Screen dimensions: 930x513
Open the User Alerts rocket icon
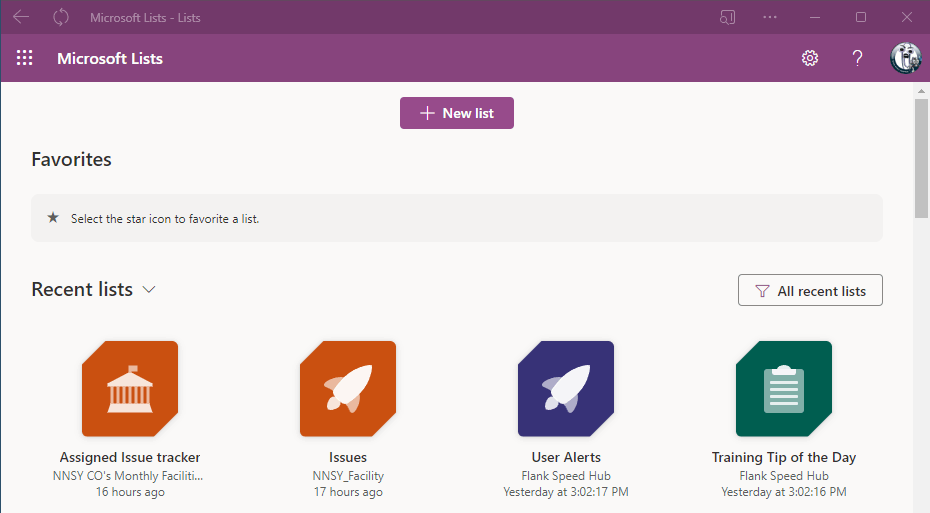[566, 388]
